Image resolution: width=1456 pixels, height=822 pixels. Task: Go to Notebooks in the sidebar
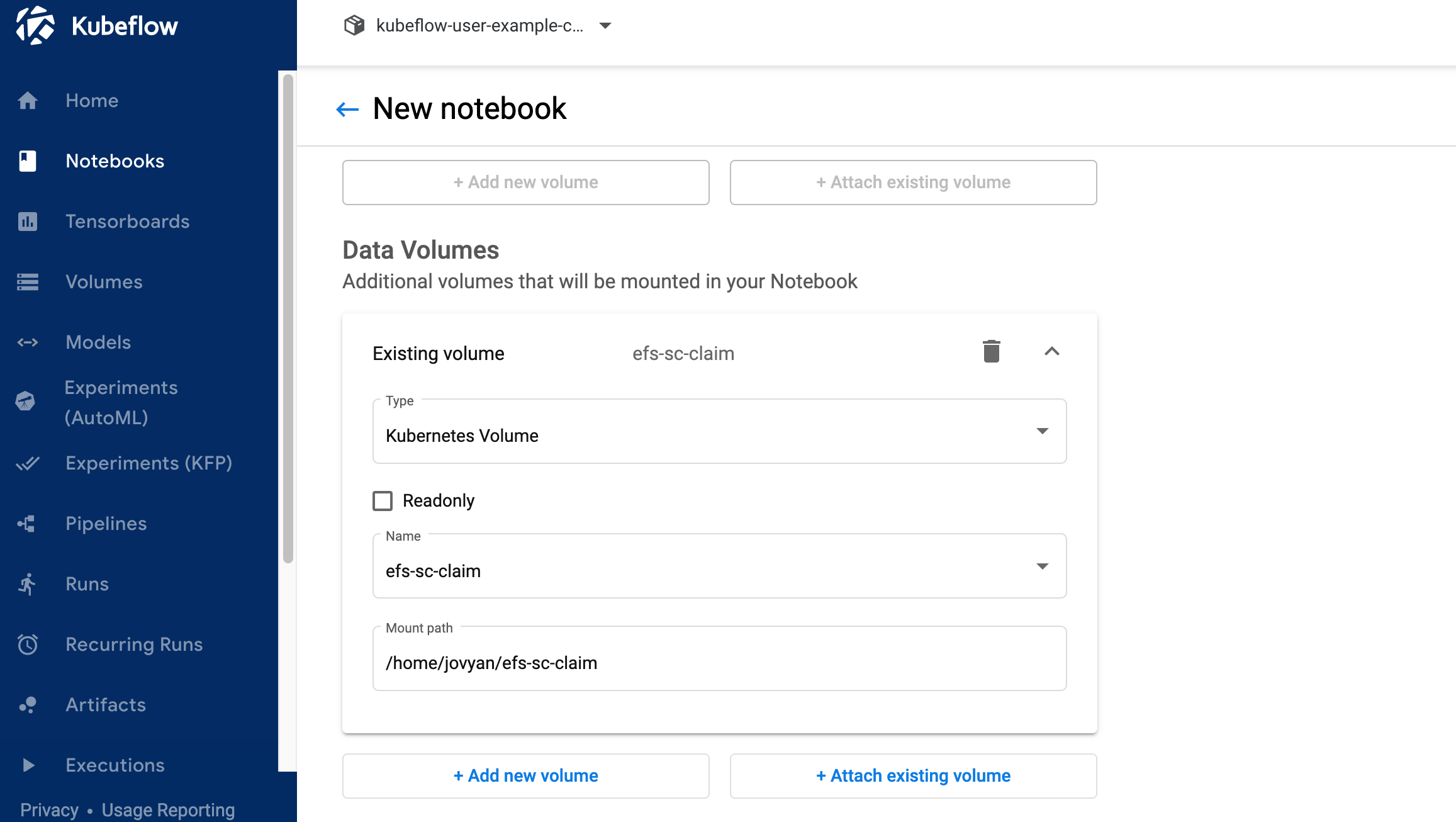pyautogui.click(x=115, y=161)
